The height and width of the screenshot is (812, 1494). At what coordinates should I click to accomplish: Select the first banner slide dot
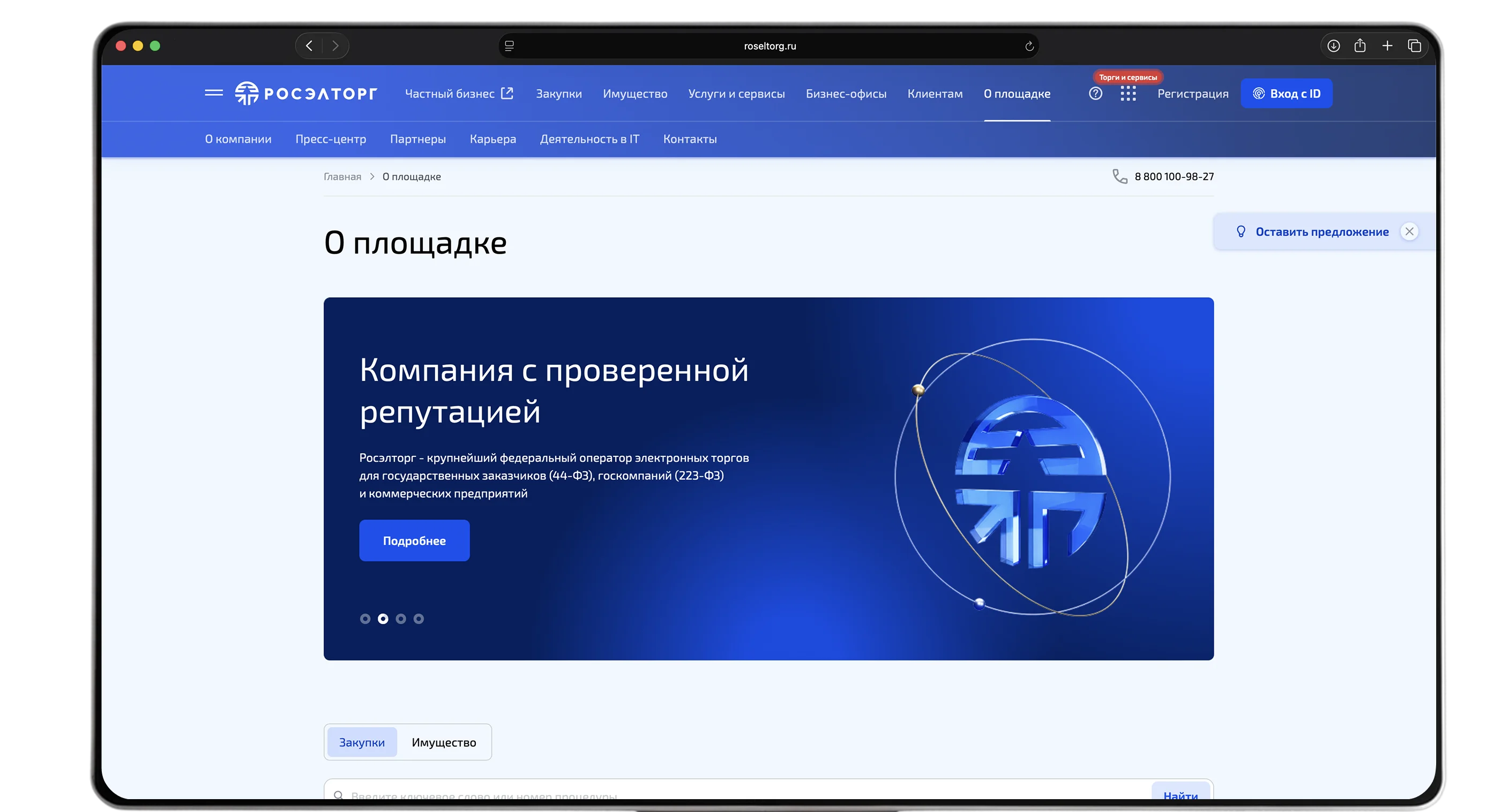[x=365, y=619]
